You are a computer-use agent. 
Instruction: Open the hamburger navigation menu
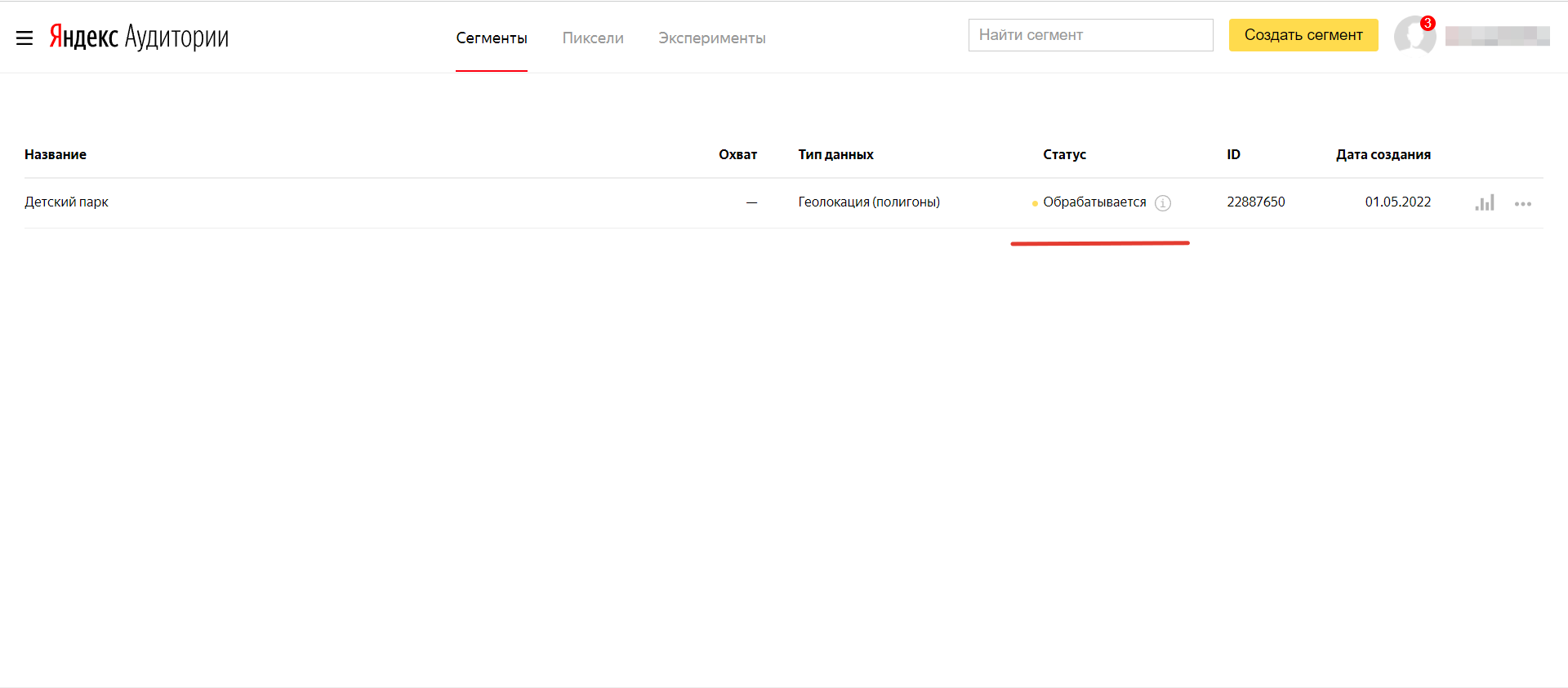point(24,38)
